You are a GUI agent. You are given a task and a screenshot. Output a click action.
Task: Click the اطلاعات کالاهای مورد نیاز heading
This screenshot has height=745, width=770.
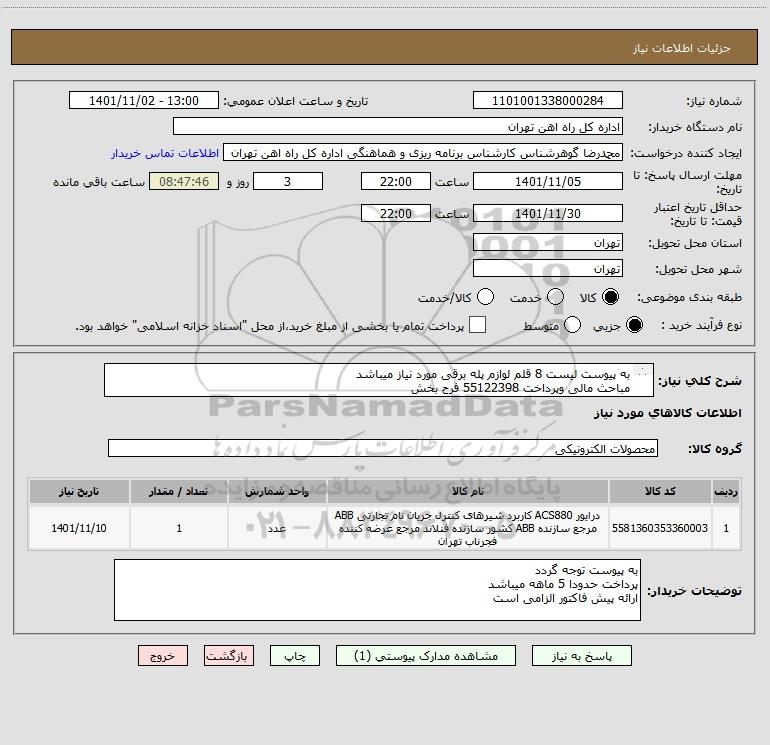coord(667,413)
